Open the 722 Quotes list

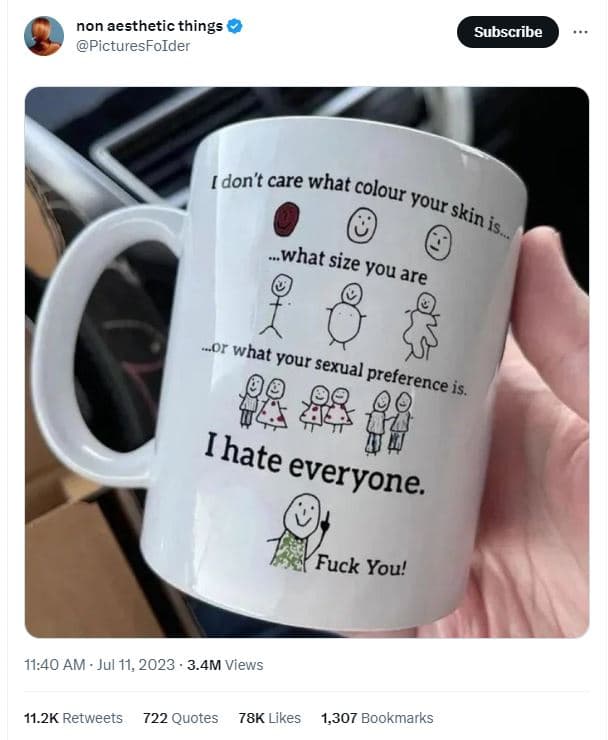click(180, 718)
